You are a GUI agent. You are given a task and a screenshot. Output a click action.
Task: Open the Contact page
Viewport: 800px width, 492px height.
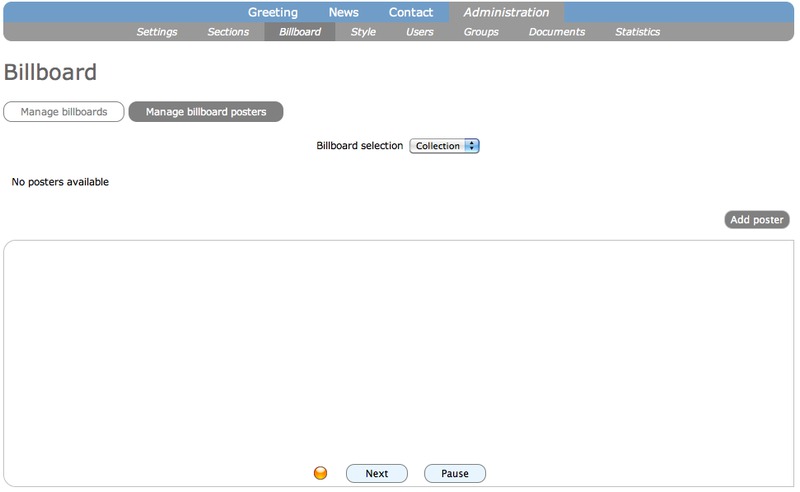(411, 13)
